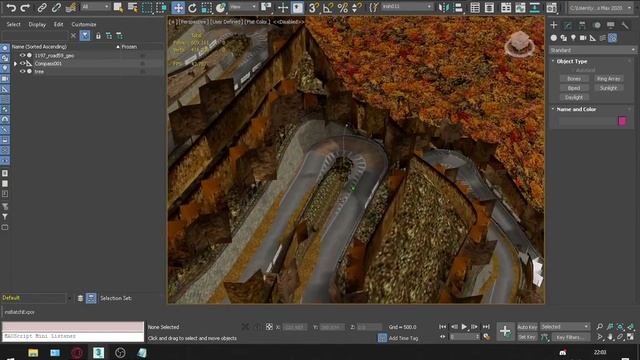This screenshot has width=640, height=360.
Task: Open Render Setup icon
Action: click(x=551, y=7)
